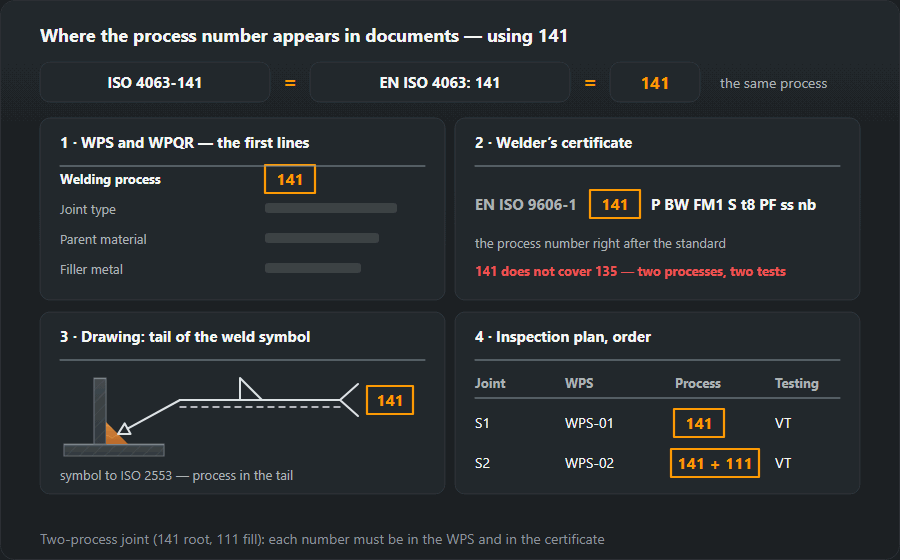Image resolution: width=900 pixels, height=560 pixels.
Task: Click the placeholder bar next to Joint type
Action: coord(331,208)
